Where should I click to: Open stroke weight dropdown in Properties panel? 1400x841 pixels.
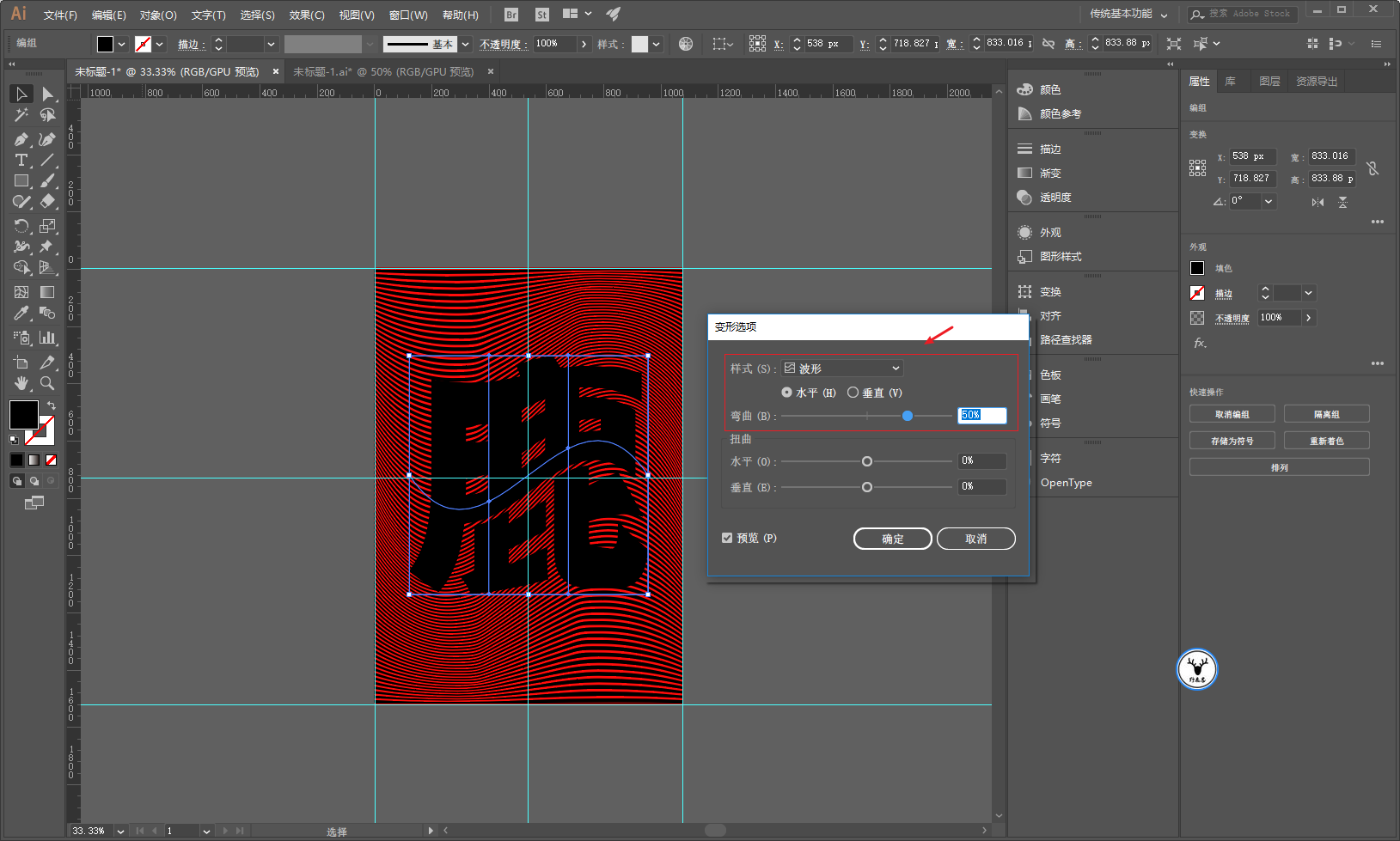(x=1308, y=293)
